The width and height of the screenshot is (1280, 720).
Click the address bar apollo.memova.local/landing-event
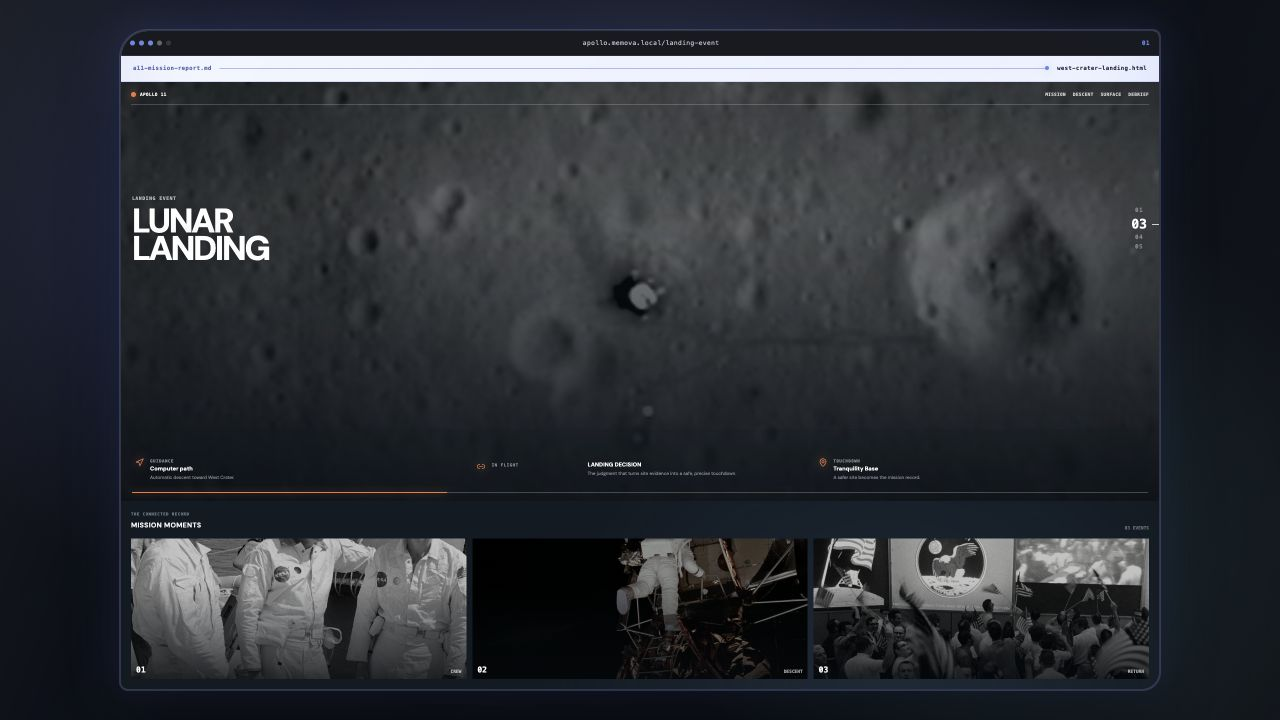pyautogui.click(x=650, y=43)
